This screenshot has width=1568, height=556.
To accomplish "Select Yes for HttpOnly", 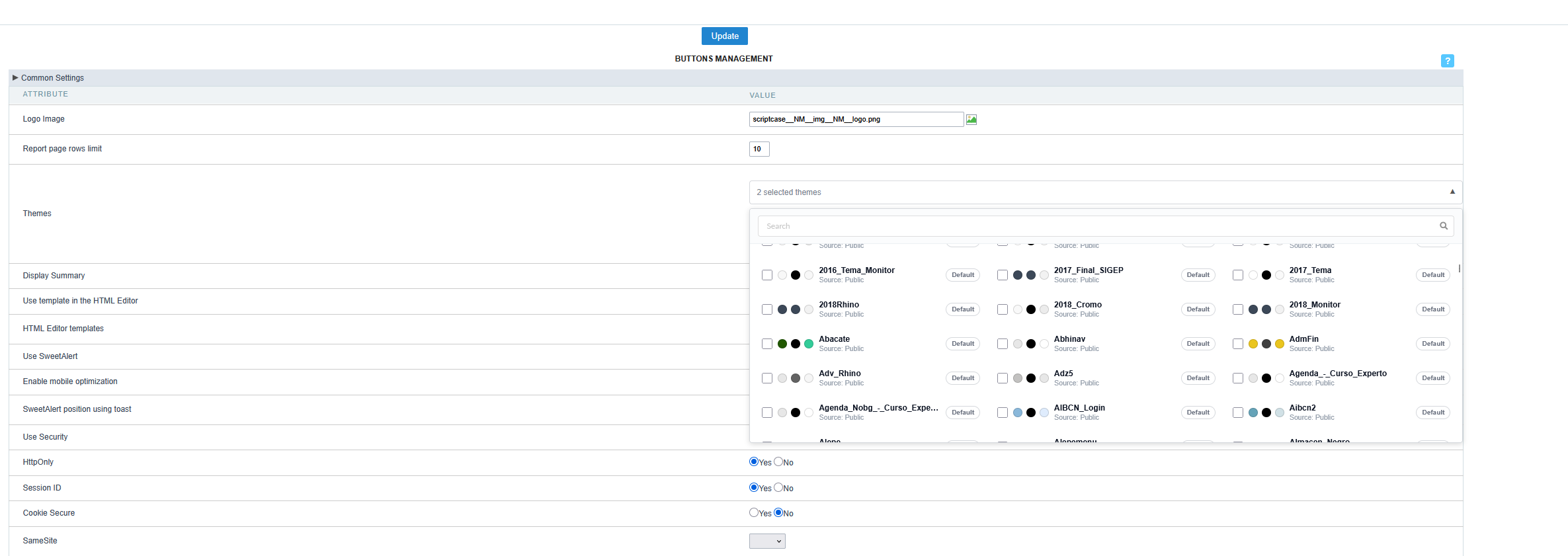I will [754, 462].
